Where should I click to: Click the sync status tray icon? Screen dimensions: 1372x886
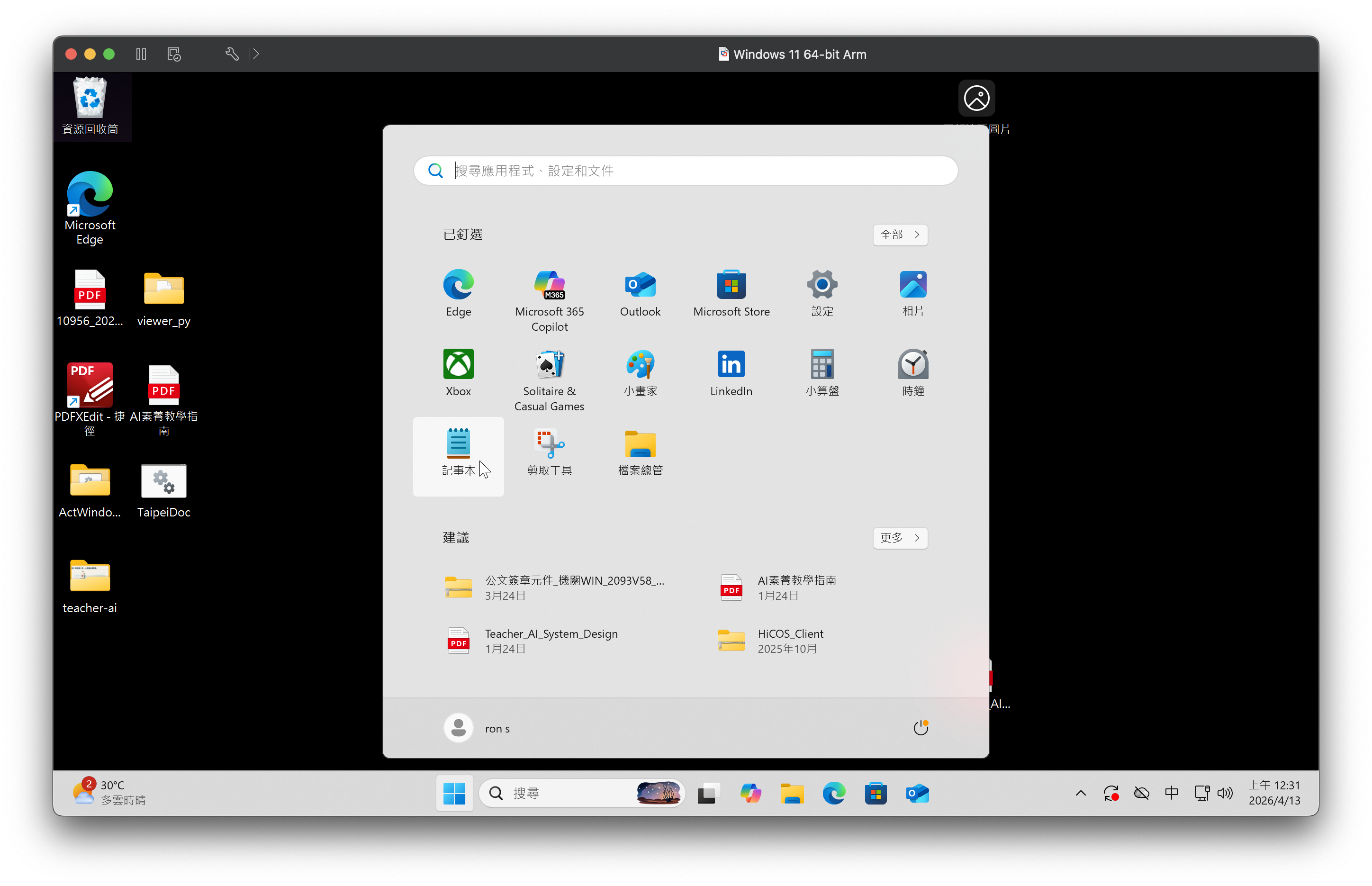click(x=1111, y=793)
